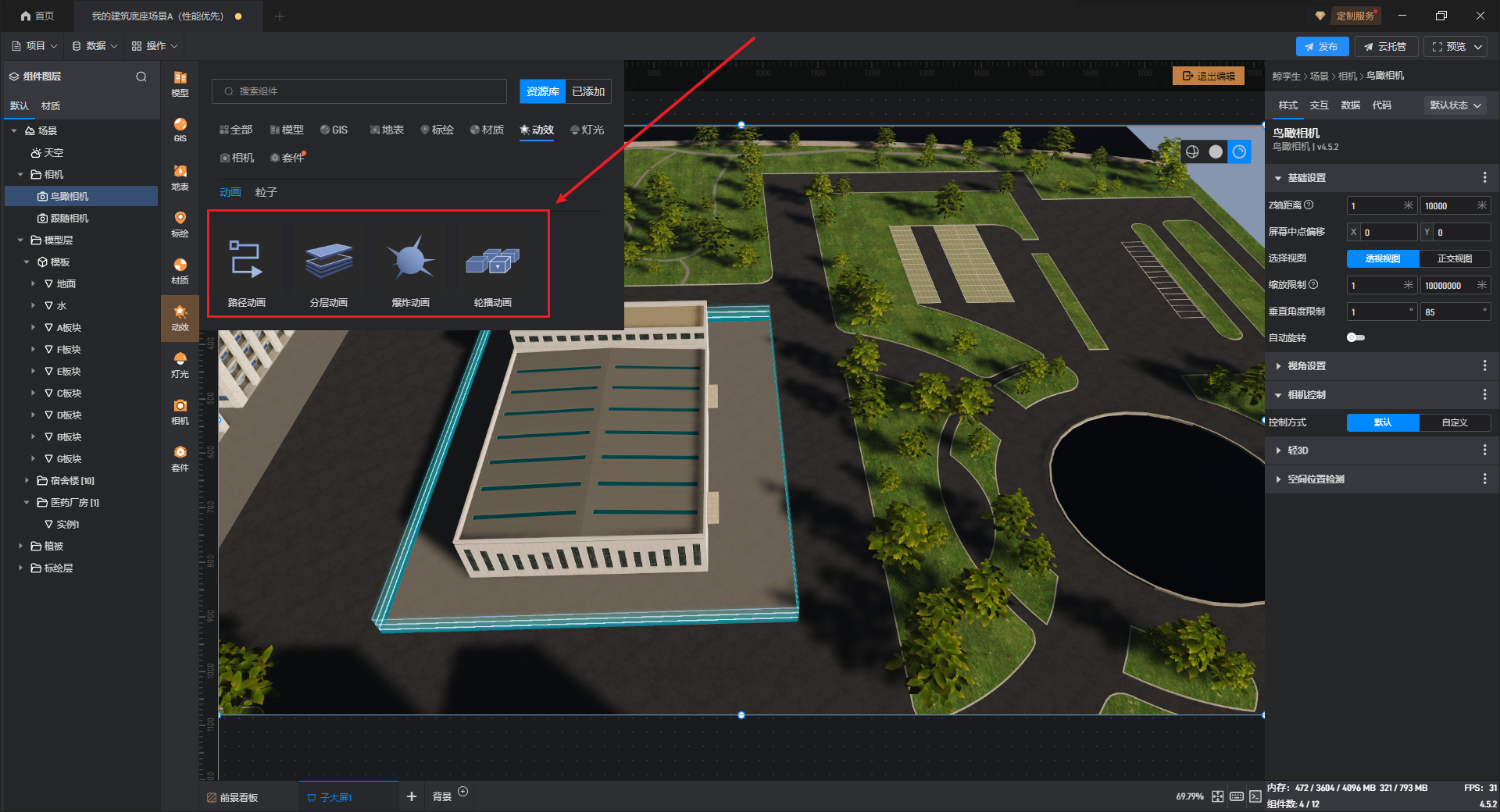Collapse the 相机 folder node
Screen dimensions: 1500x812
pyautogui.click(x=20, y=175)
